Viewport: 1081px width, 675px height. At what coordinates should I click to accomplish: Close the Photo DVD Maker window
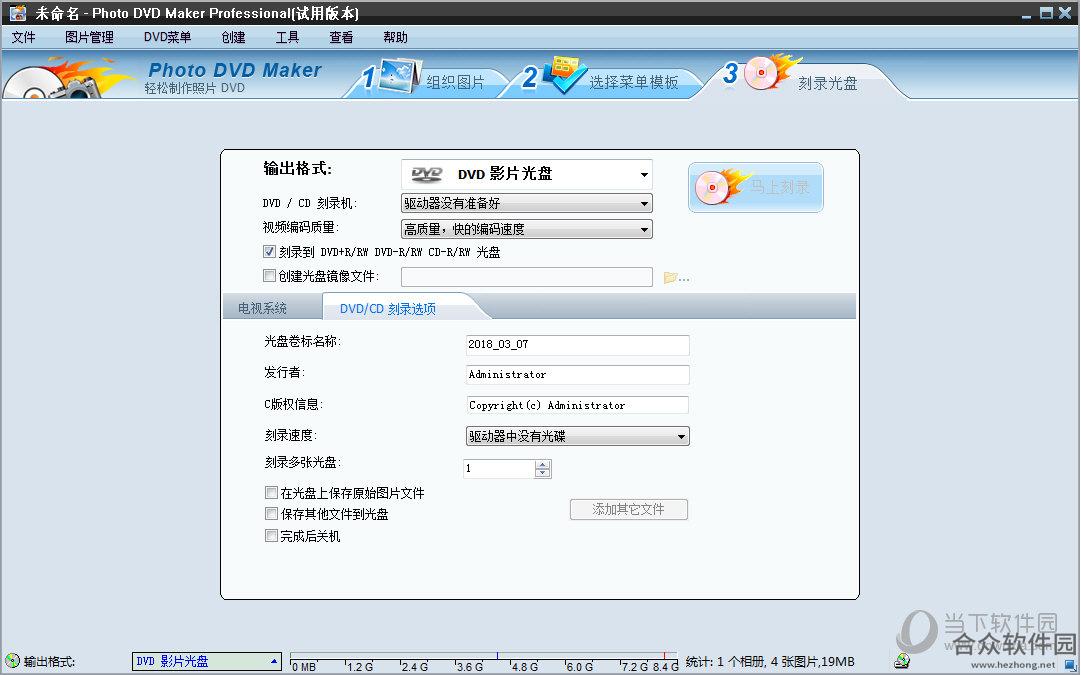pos(1066,12)
